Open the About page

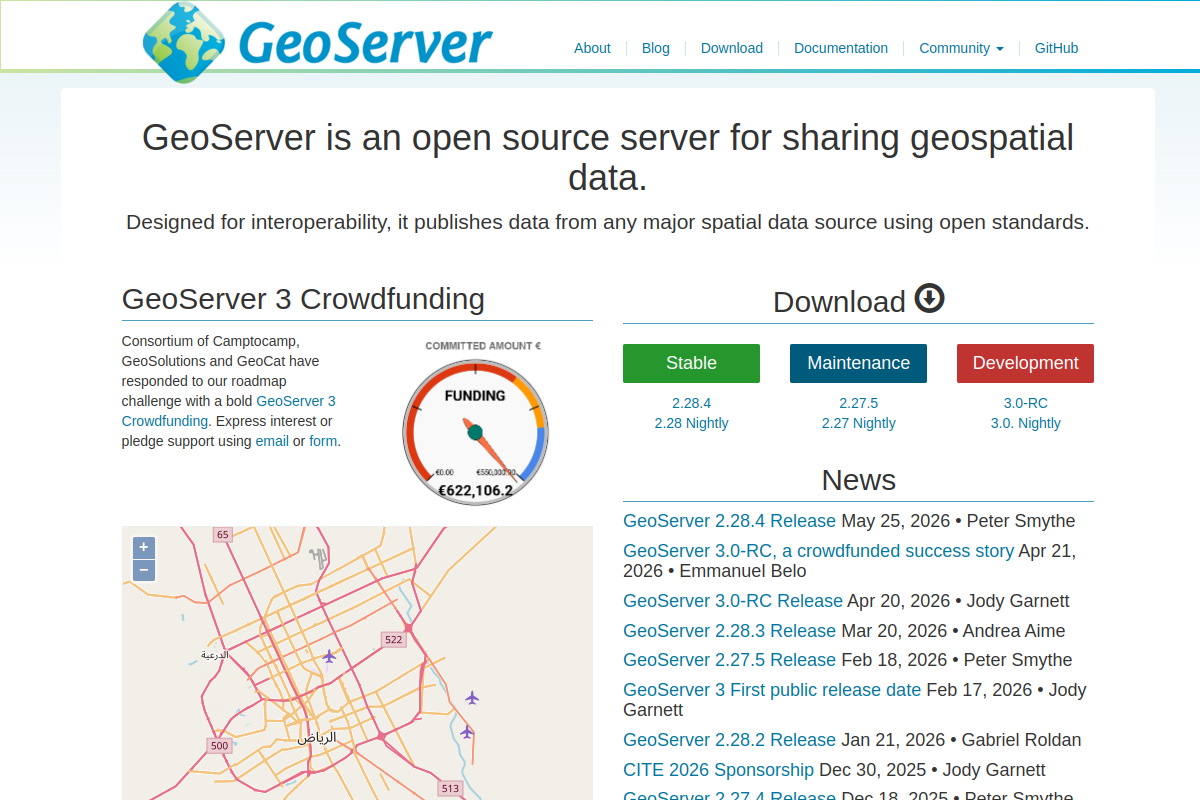tap(592, 48)
